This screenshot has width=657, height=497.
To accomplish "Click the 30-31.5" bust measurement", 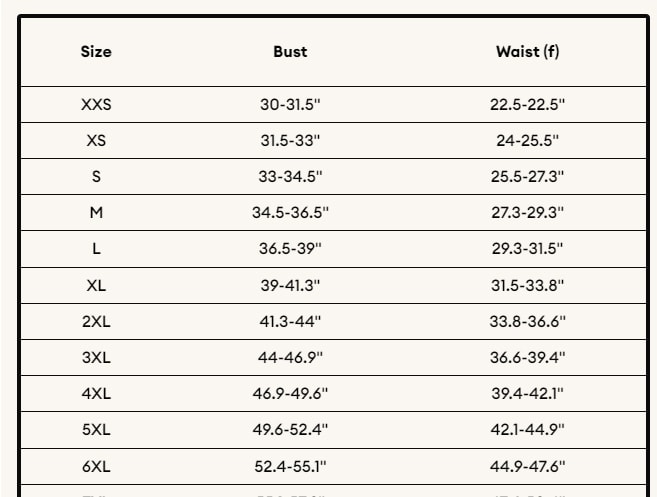I will (x=290, y=104).
